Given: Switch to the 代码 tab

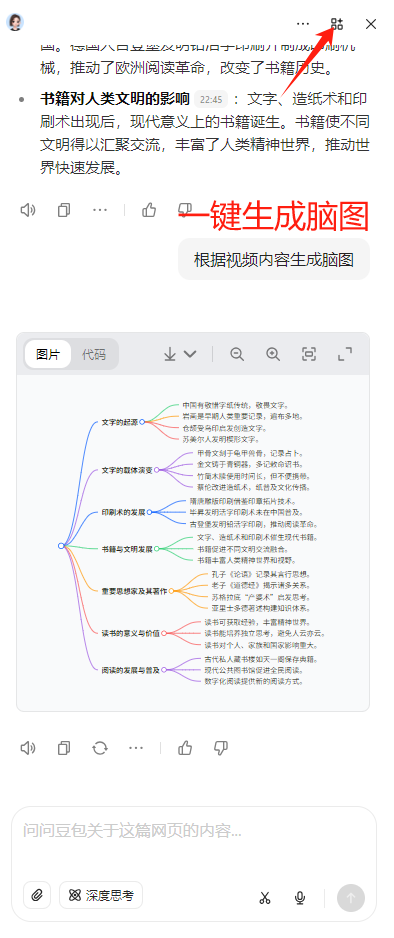Looking at the screenshot, I should (x=94, y=354).
